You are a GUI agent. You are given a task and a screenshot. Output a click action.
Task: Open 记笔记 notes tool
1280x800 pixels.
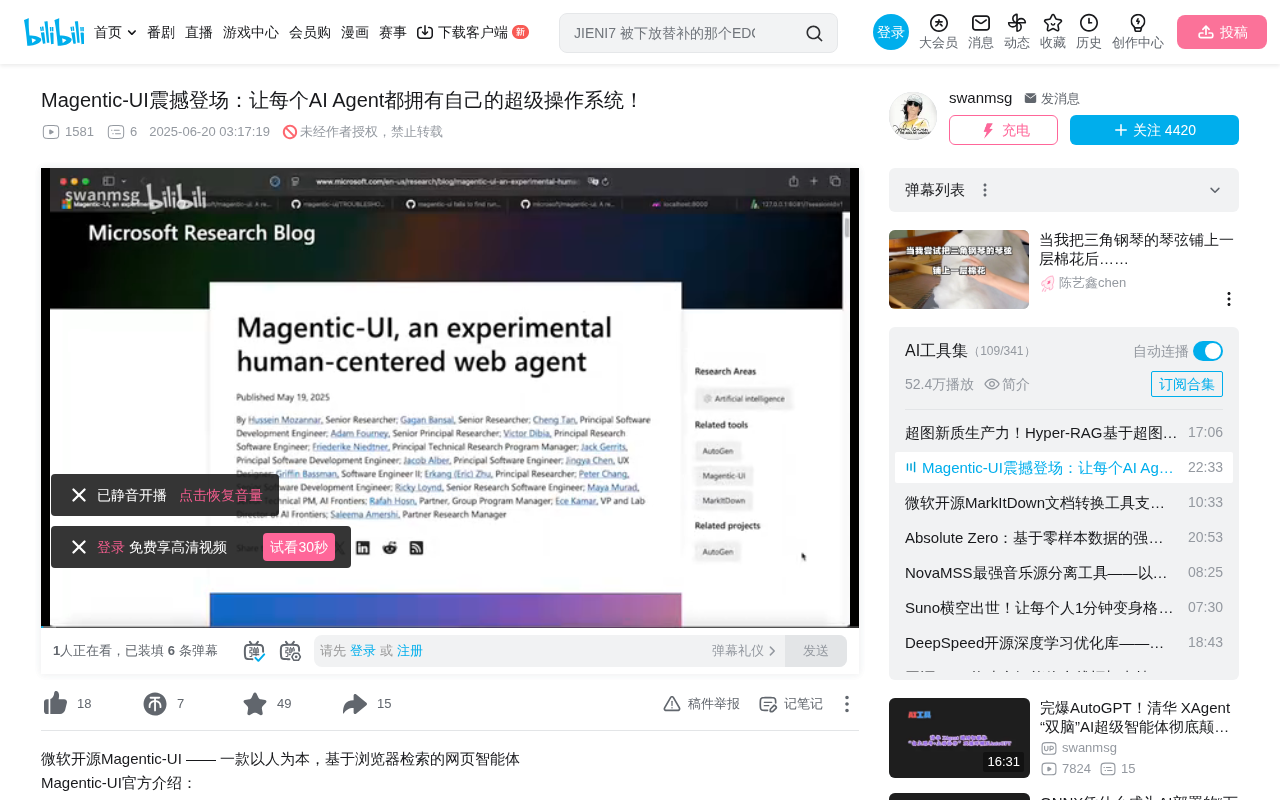tap(791, 704)
